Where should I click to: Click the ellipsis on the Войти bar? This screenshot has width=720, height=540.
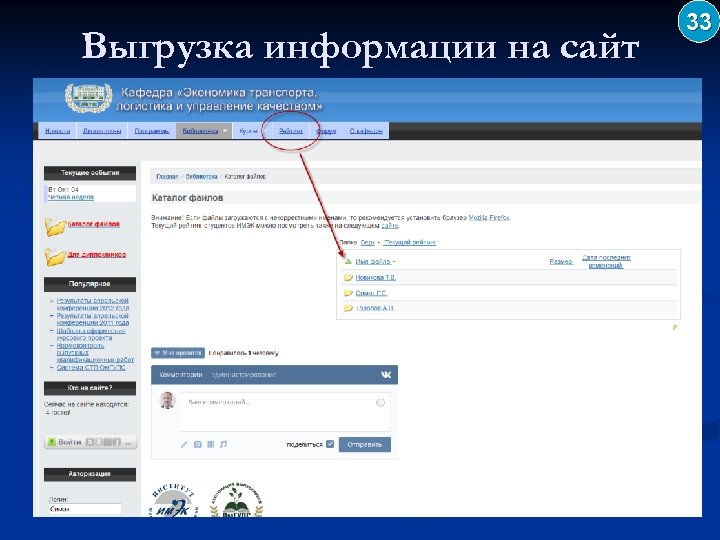128,442
